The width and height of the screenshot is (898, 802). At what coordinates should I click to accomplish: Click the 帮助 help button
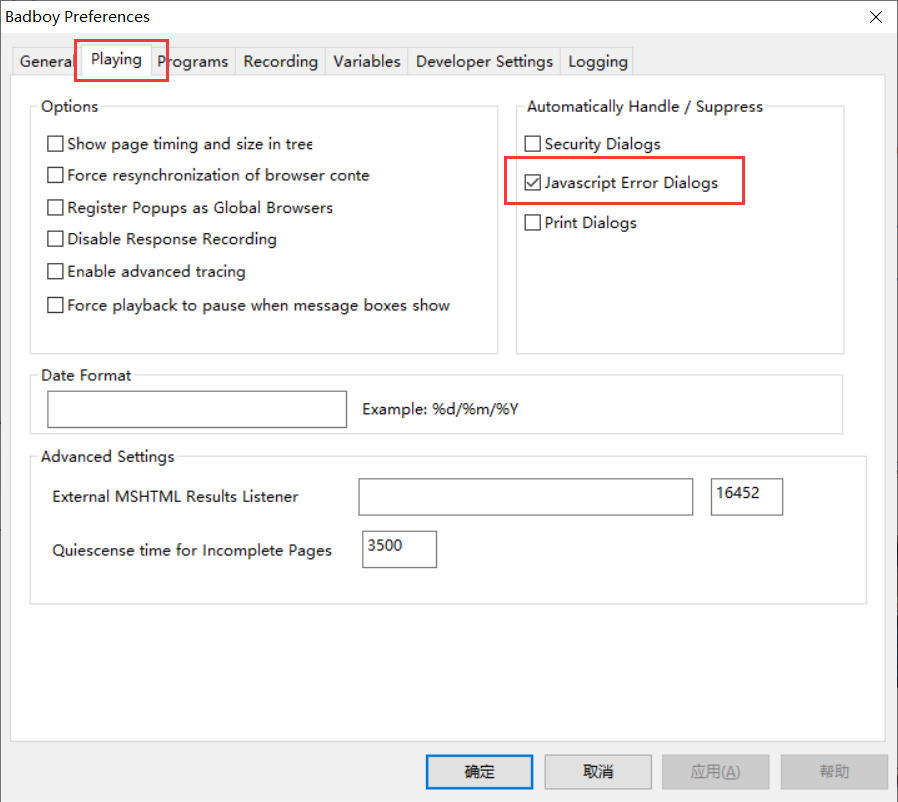coord(834,772)
